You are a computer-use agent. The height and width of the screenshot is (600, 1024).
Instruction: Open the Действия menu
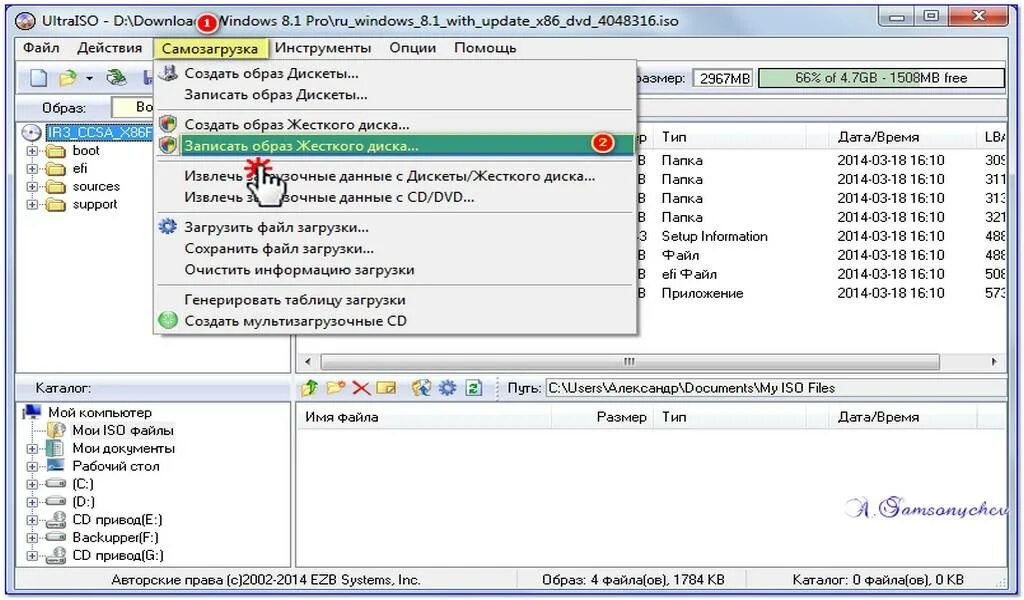(x=109, y=48)
